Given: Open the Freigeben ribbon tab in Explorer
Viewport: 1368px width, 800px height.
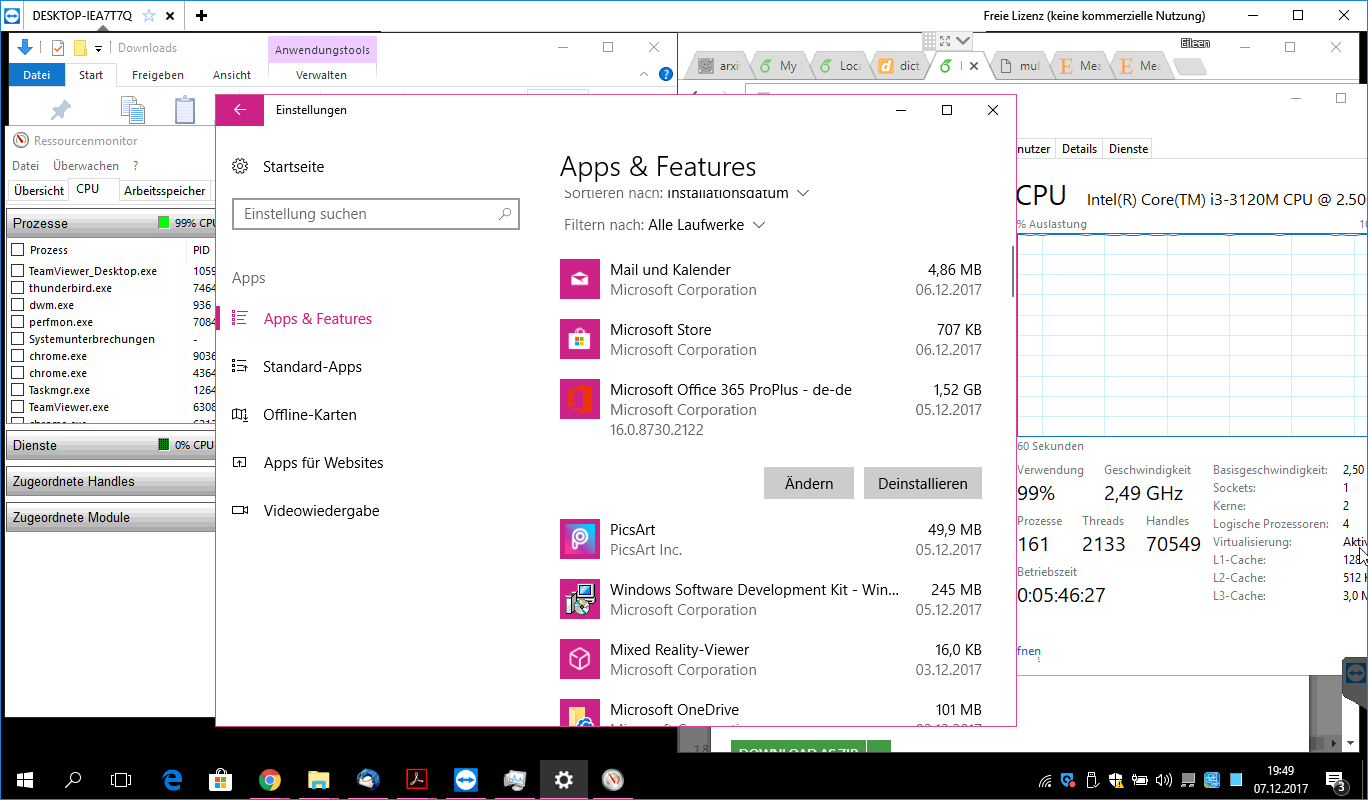Looking at the screenshot, I should (x=158, y=75).
